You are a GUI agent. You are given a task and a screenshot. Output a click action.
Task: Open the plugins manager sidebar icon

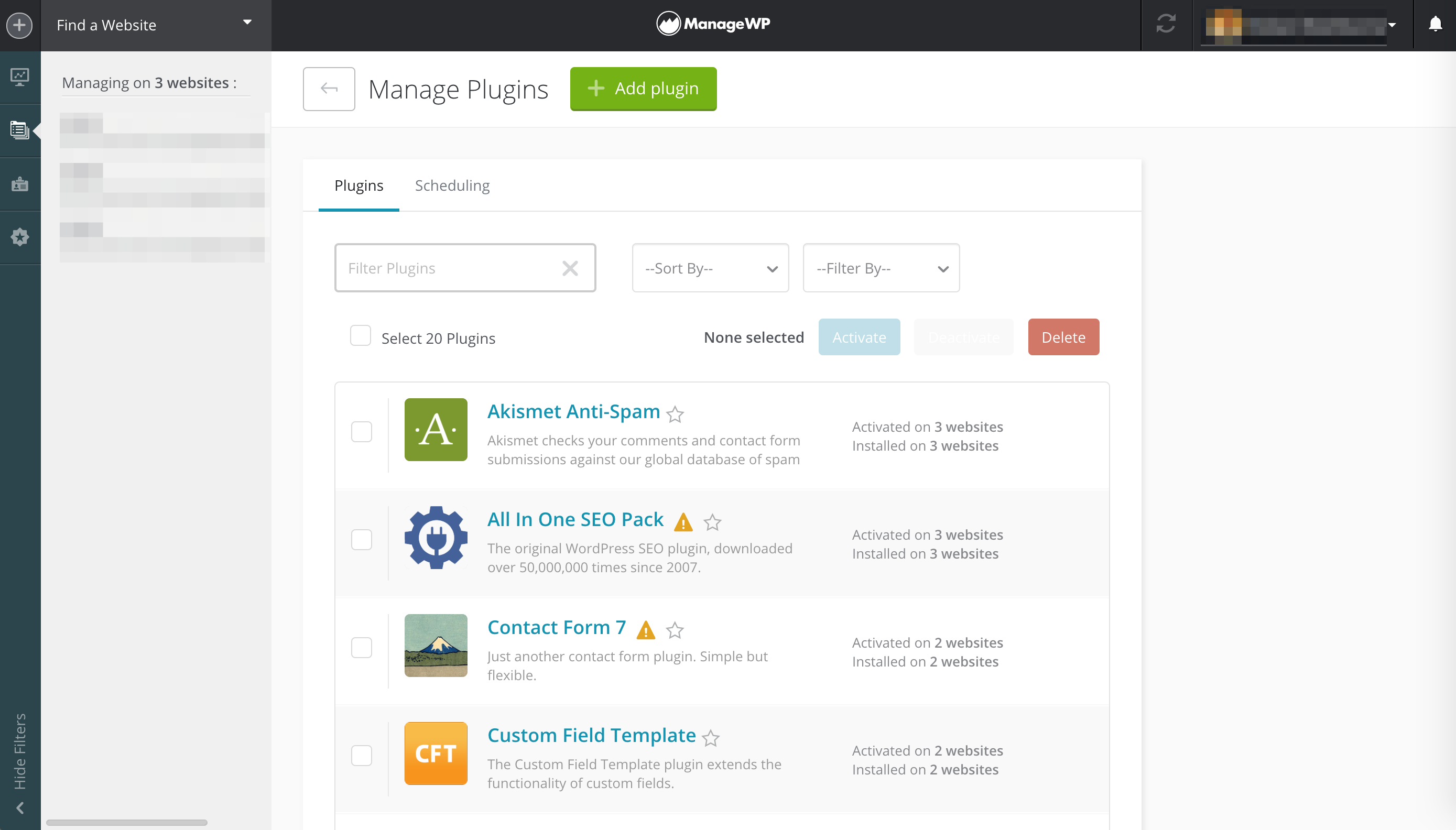point(20,130)
